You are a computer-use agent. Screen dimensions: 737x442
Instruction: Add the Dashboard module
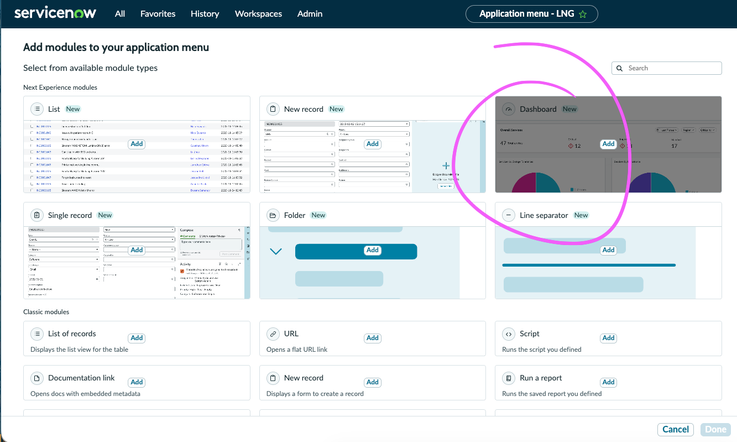click(x=608, y=144)
